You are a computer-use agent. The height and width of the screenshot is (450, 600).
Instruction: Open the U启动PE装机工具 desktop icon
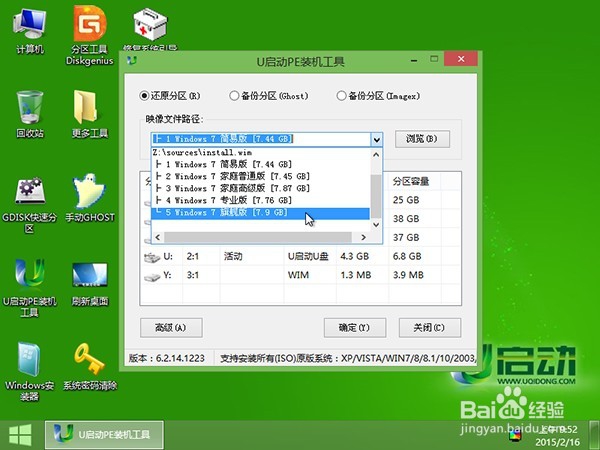point(29,288)
